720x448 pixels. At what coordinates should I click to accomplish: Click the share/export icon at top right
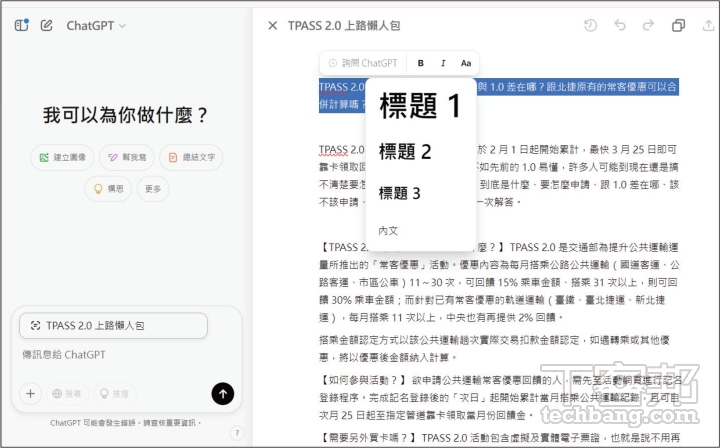tap(709, 26)
